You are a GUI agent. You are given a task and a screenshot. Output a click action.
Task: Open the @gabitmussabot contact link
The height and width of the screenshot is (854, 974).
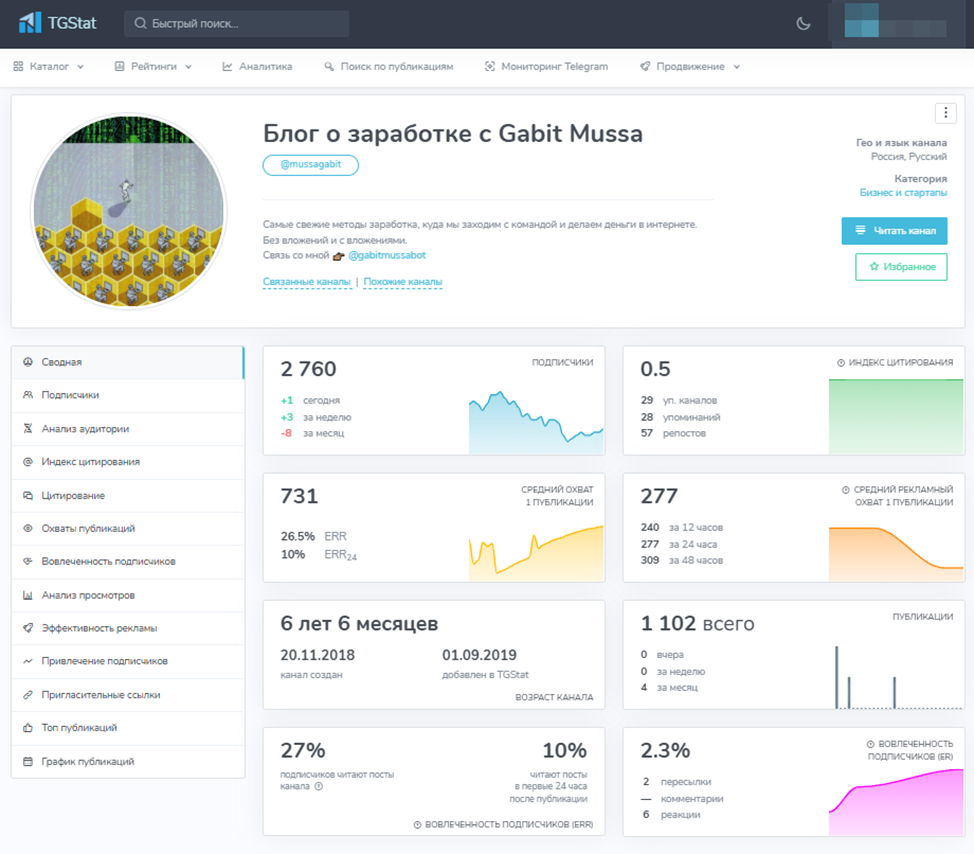(x=387, y=255)
